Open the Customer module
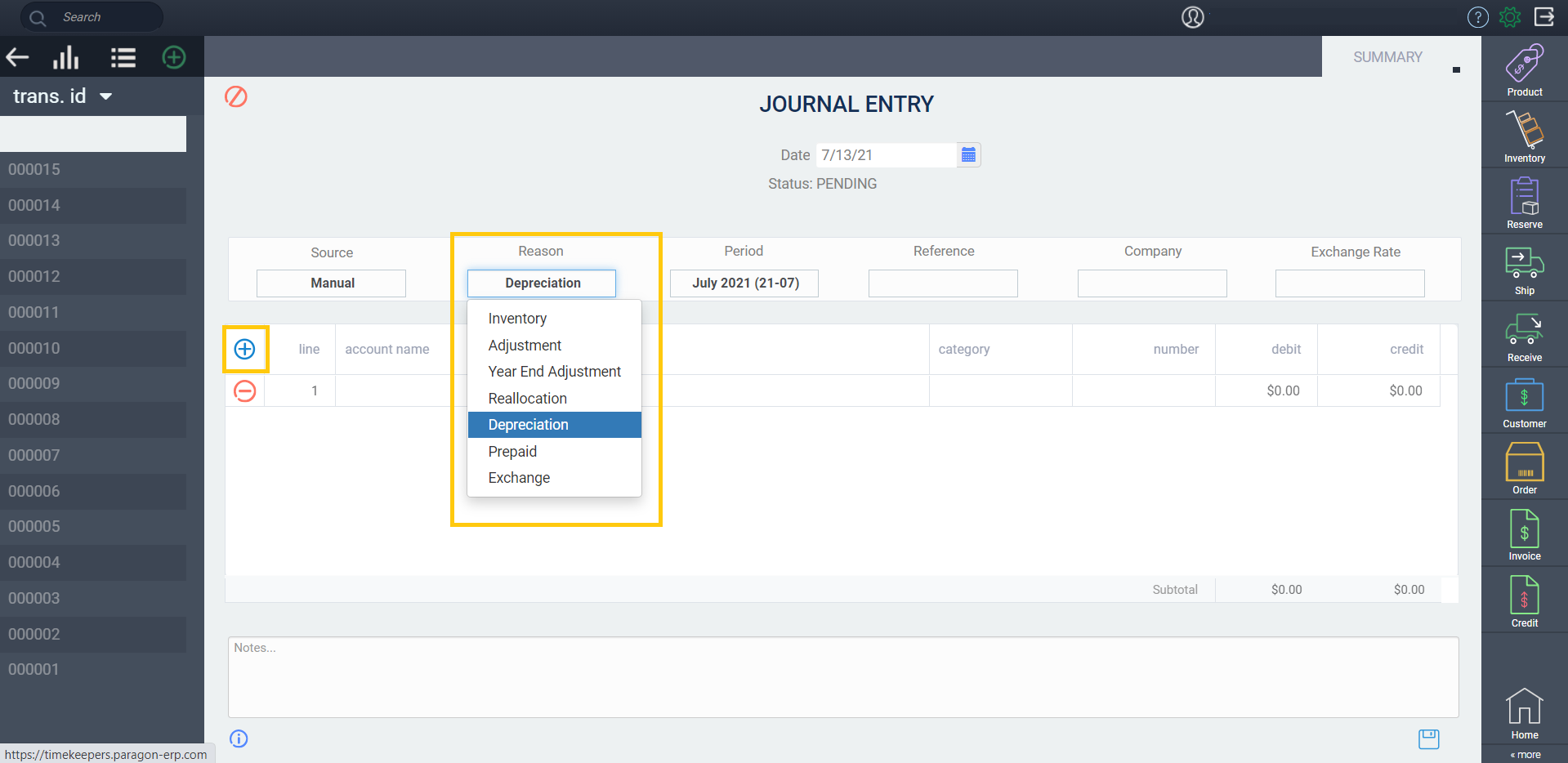This screenshot has height=763, width=1568. pyautogui.click(x=1525, y=402)
